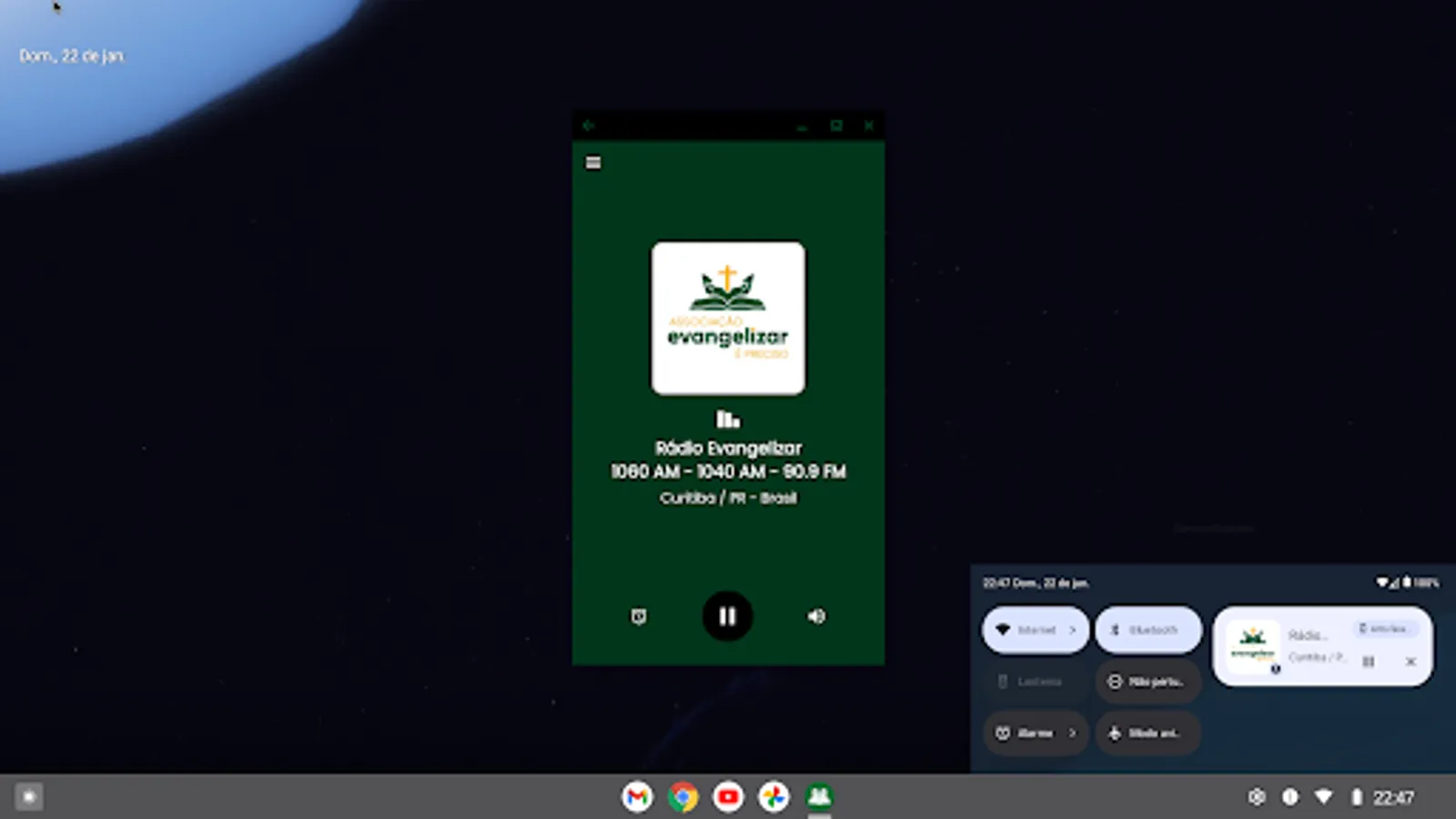
Task: Open YouTube from the shelf
Action: coord(728,797)
